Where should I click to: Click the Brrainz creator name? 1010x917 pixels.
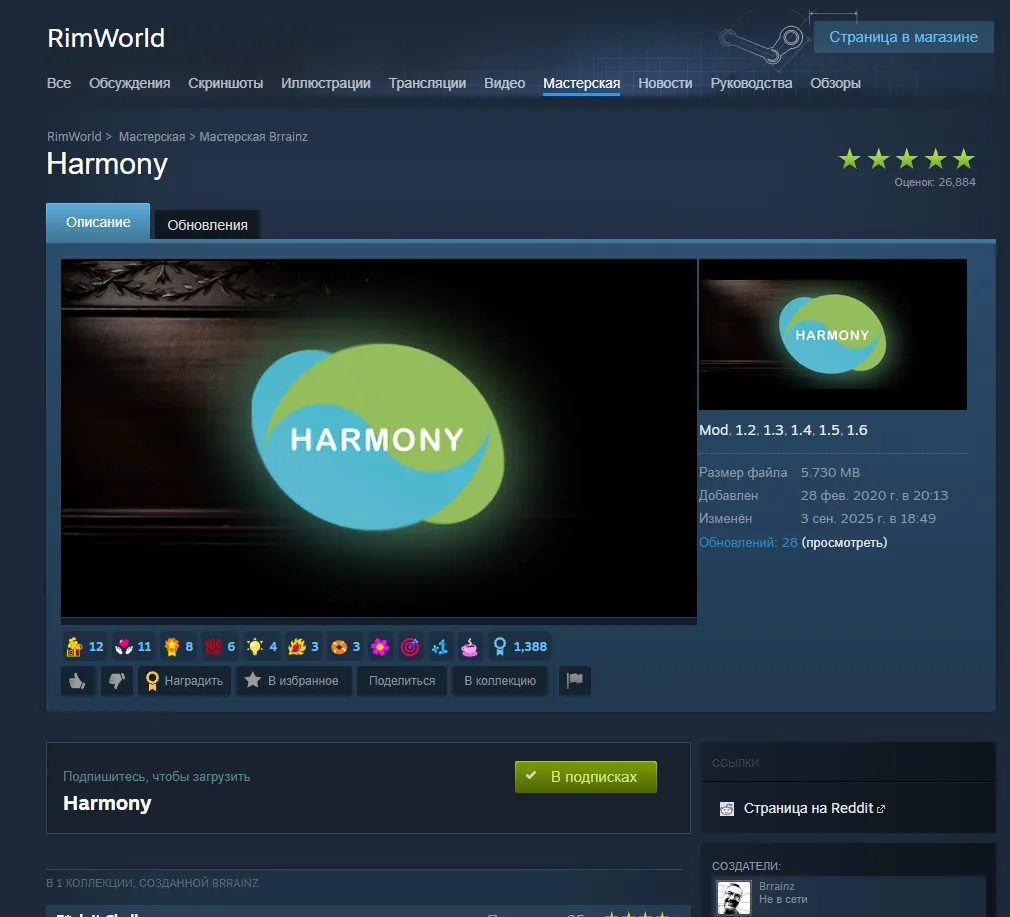[776, 886]
